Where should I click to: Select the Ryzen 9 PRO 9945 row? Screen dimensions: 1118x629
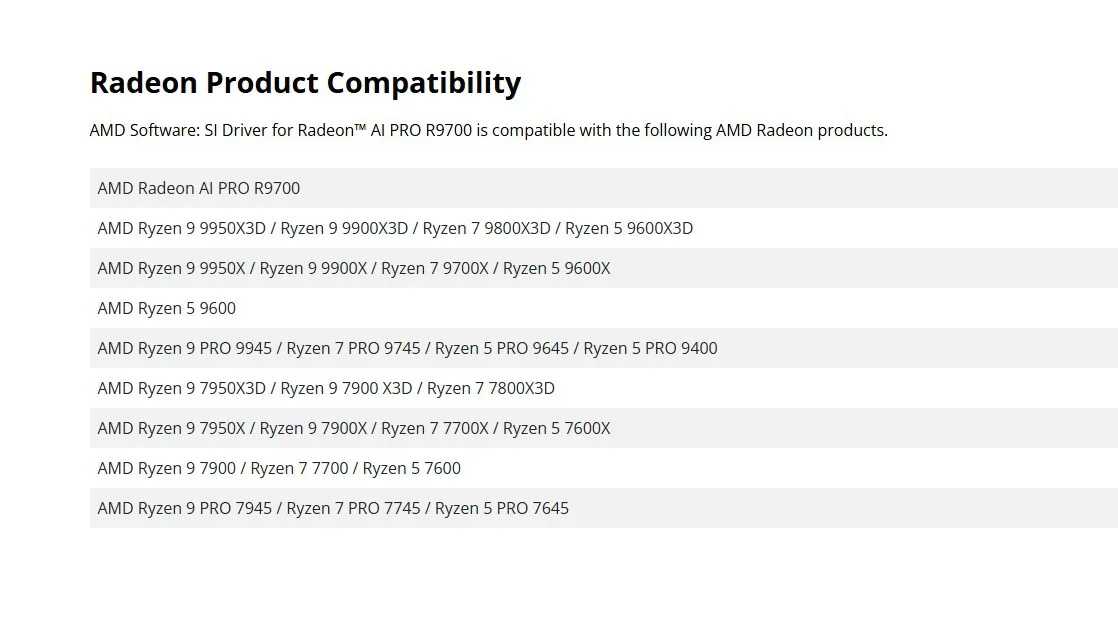coord(604,348)
